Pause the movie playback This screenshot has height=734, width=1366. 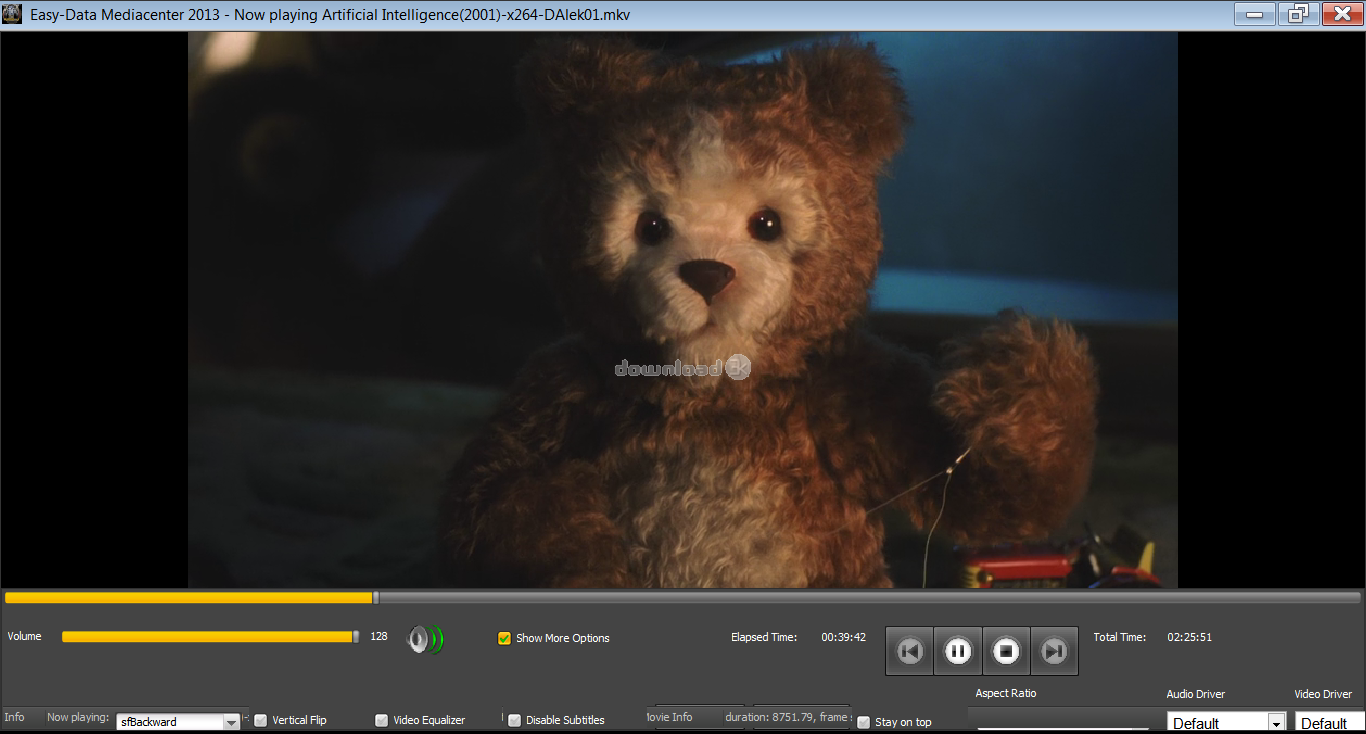[958, 652]
